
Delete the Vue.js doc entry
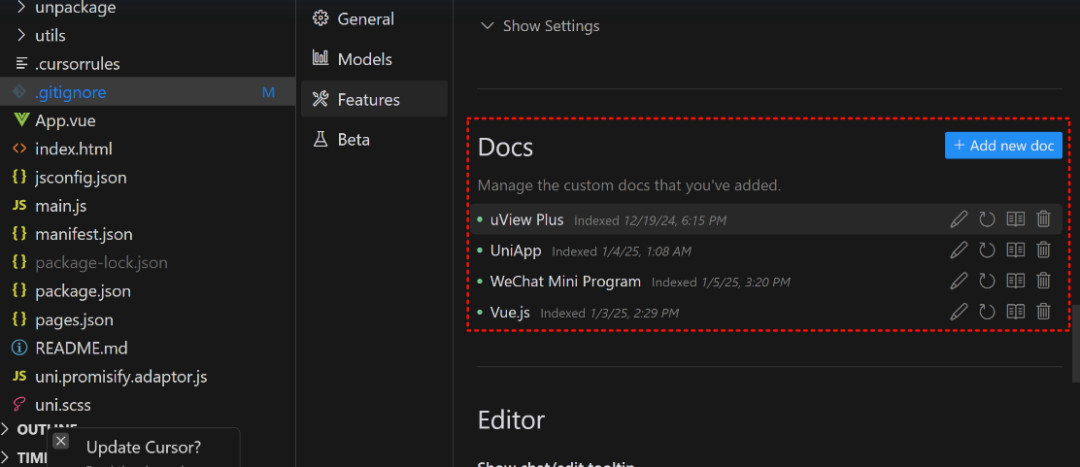pos(1043,312)
